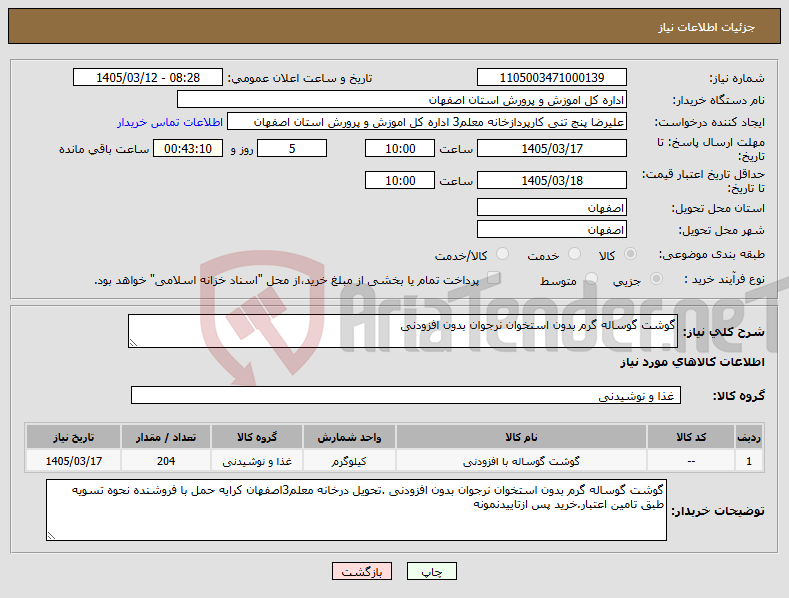
Task: Click the row number cell 1
Action: [749, 461]
